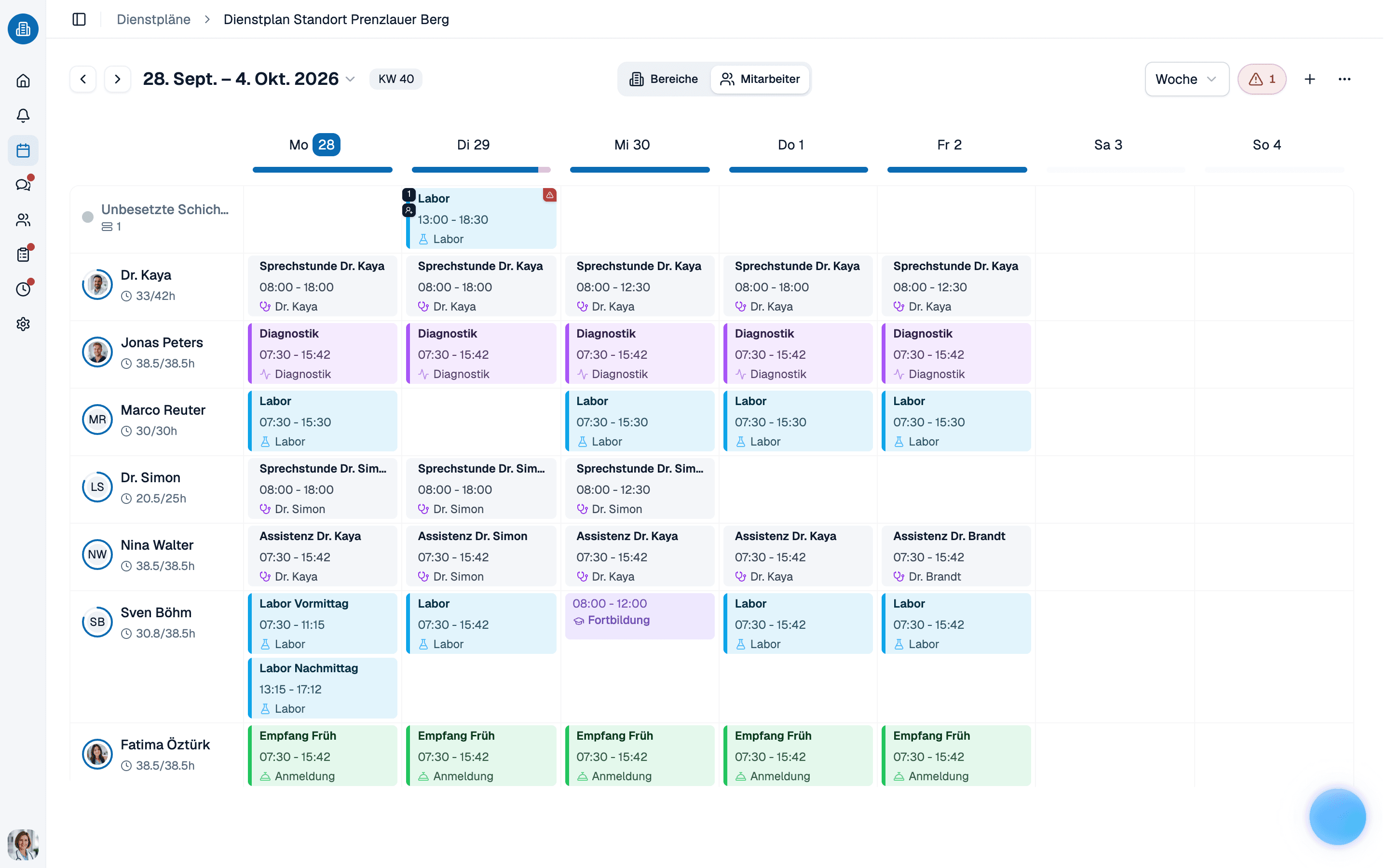Open staff people icon in sidebar
The width and height of the screenshot is (1389, 868).
[23, 220]
